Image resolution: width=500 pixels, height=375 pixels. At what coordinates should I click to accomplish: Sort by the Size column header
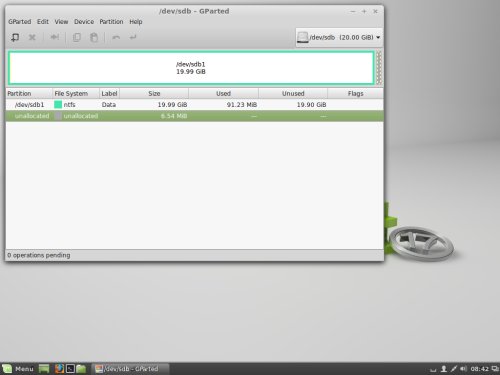point(154,94)
